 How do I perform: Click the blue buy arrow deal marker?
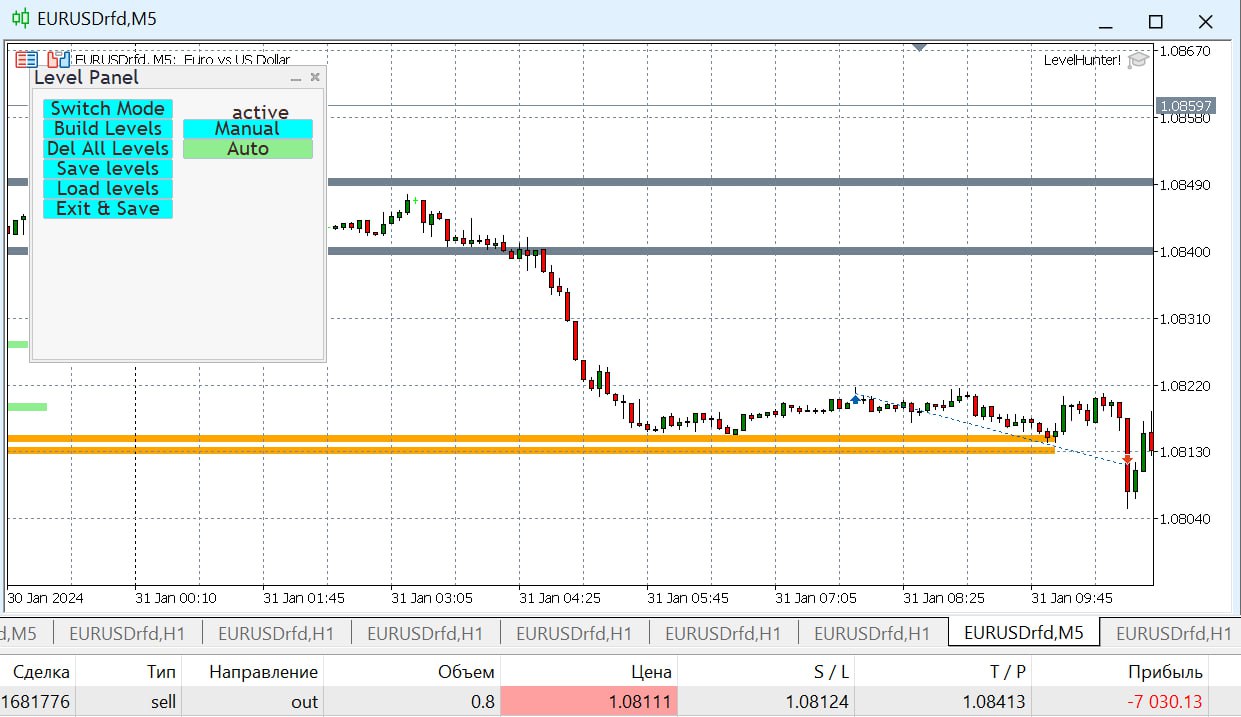point(855,399)
